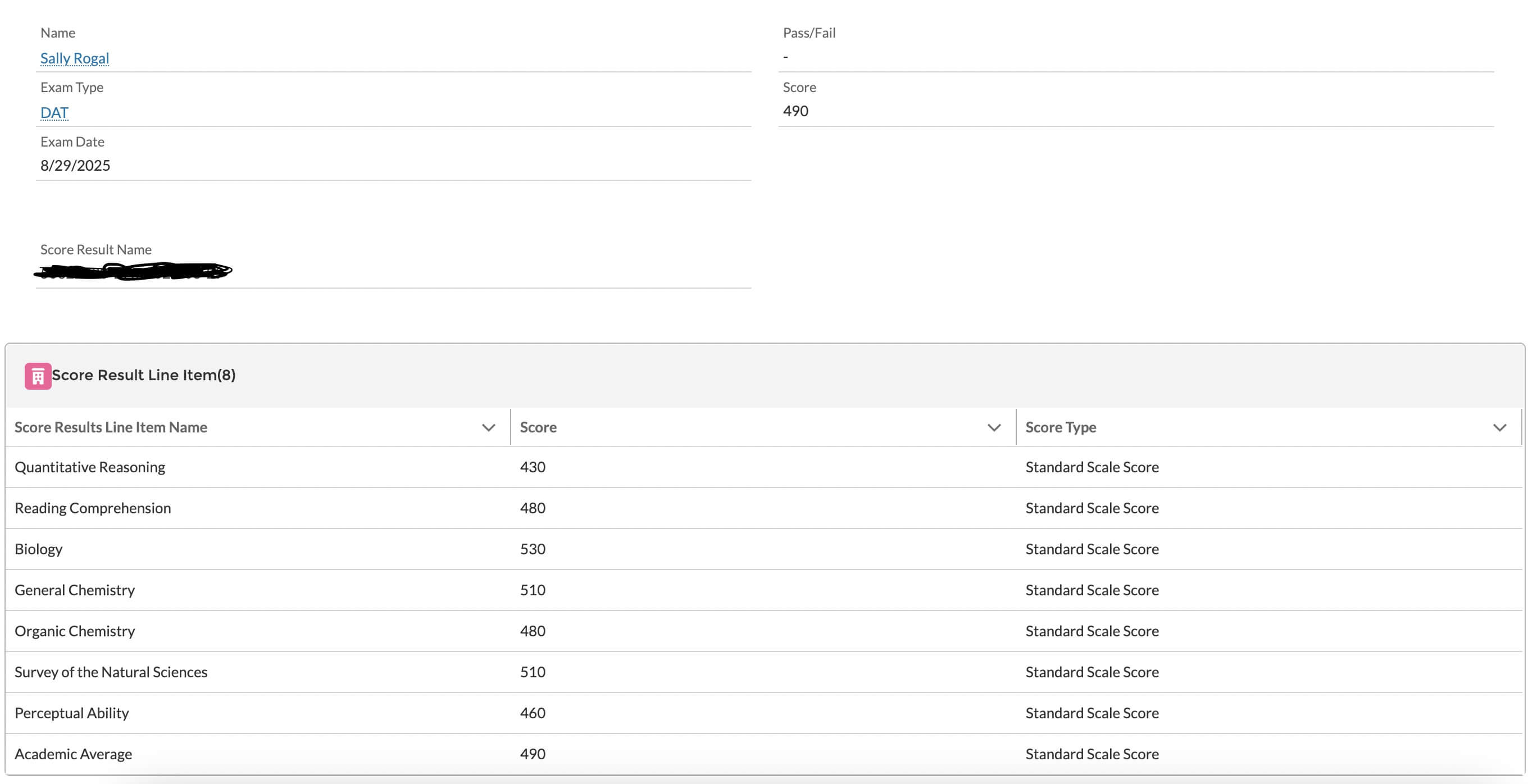
Task: Sort by Score Results Line Item Name header
Action: click(111, 427)
